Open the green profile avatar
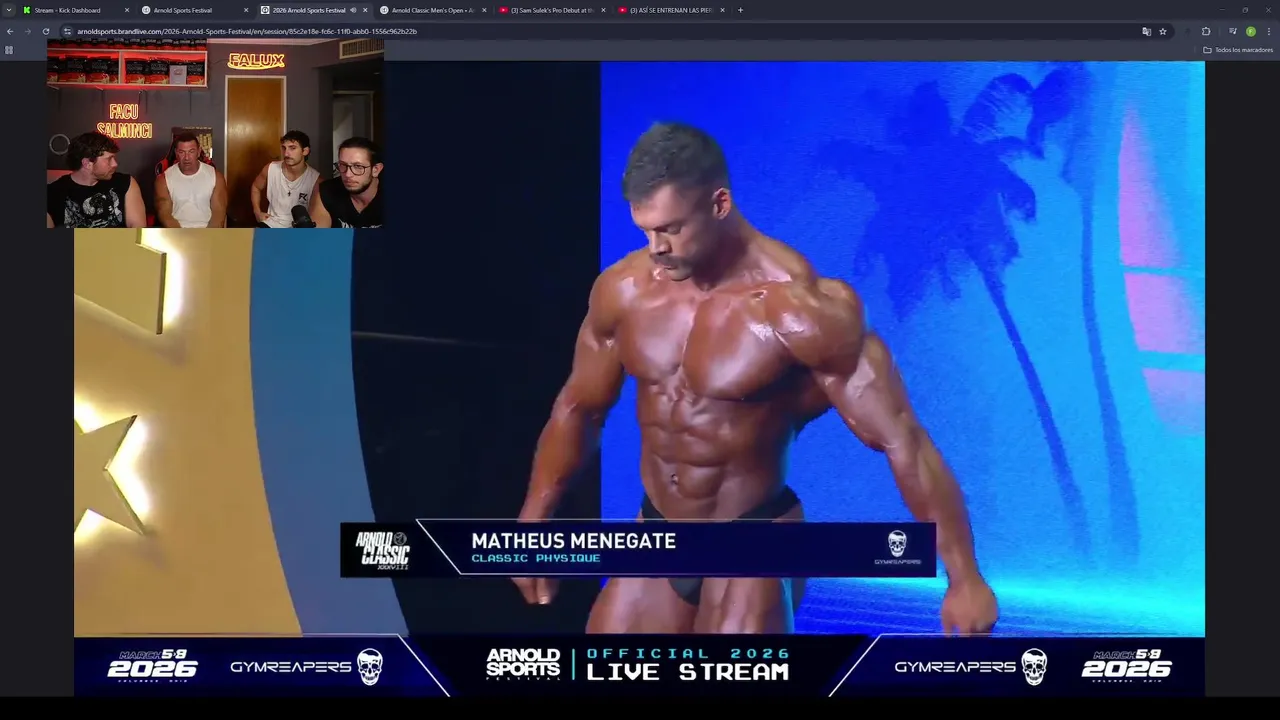Viewport: 1280px width, 720px height. [1251, 31]
